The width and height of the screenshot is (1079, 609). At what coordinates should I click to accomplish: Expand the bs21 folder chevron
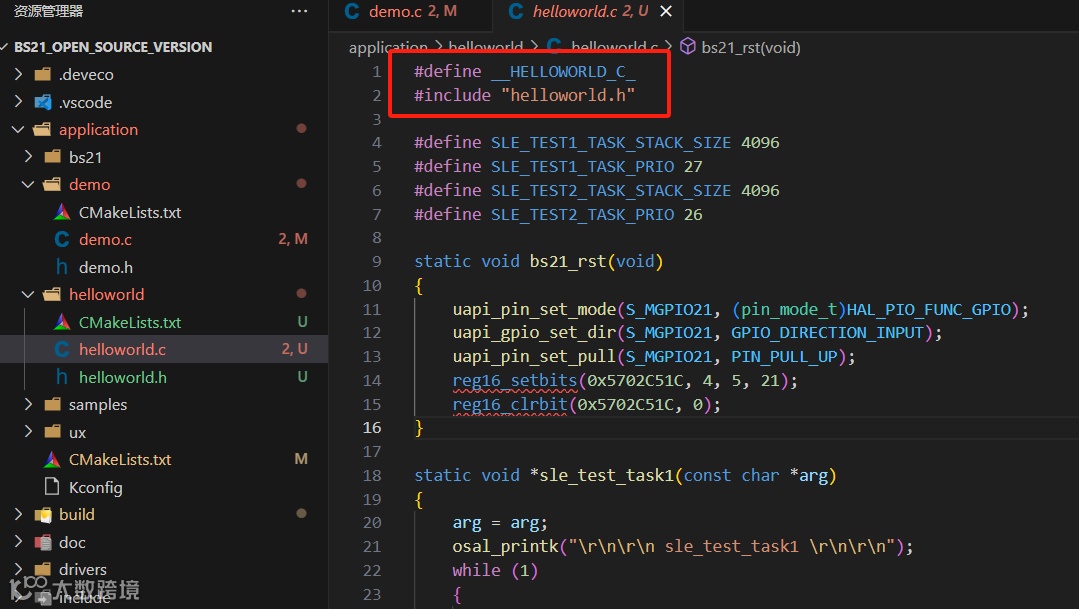click(x=28, y=157)
